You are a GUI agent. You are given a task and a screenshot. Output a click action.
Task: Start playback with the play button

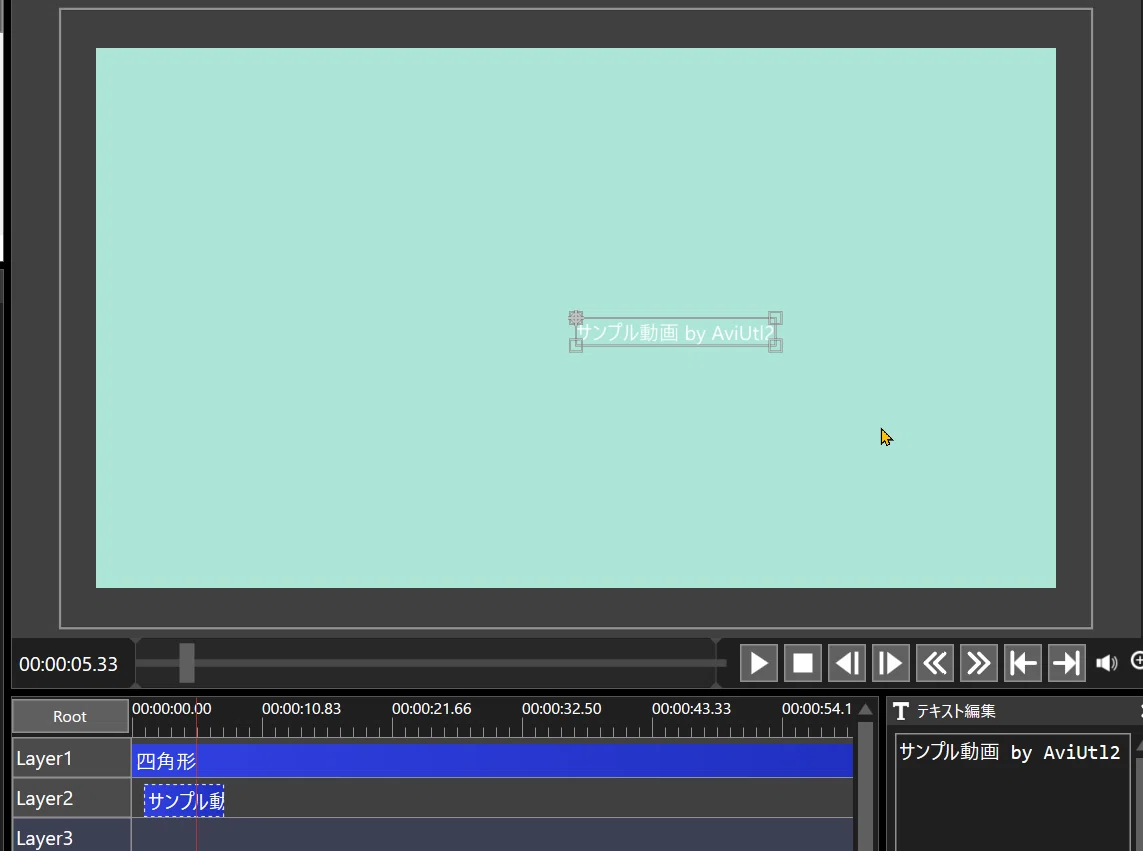(x=759, y=663)
